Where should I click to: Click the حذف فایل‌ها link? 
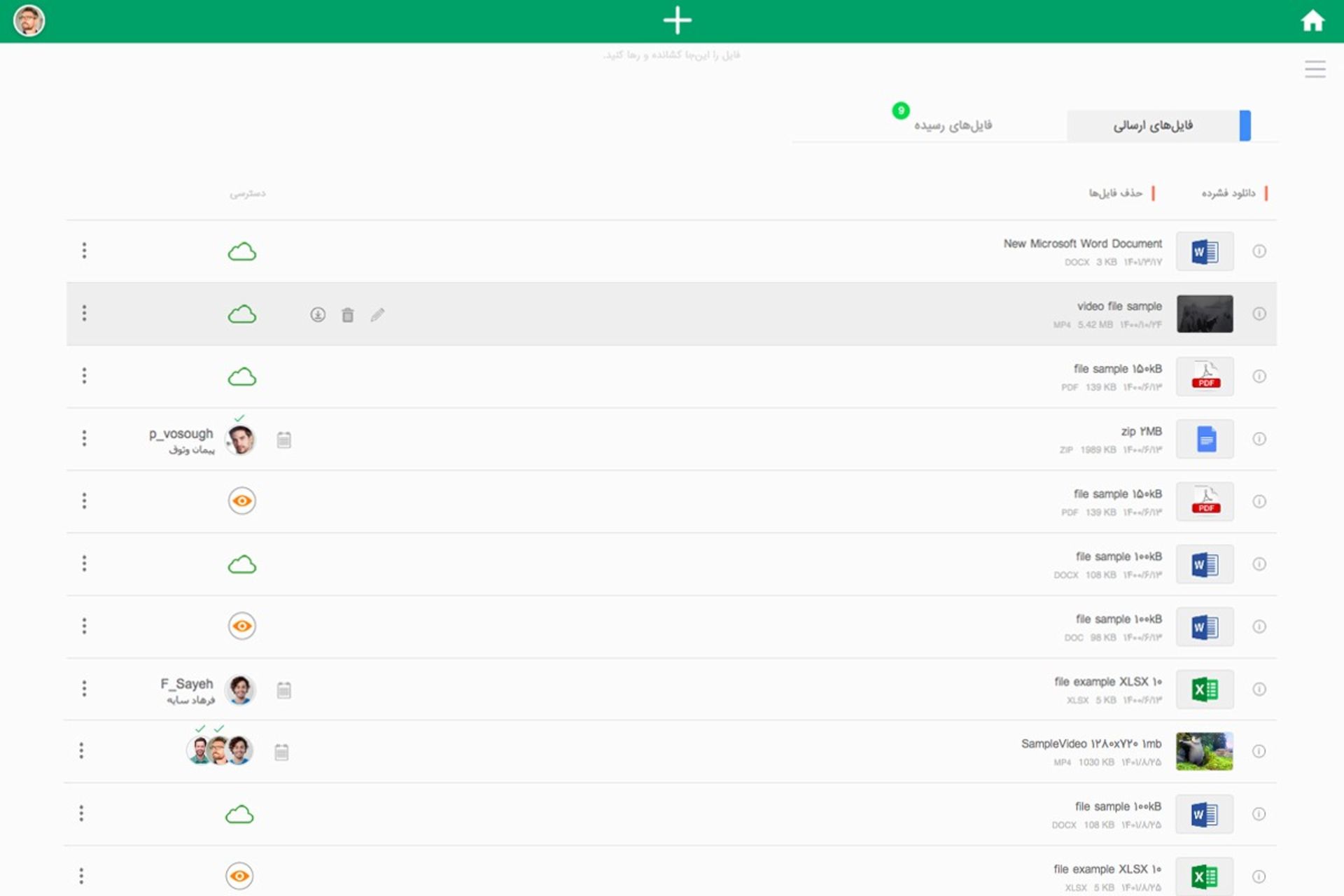(1115, 193)
